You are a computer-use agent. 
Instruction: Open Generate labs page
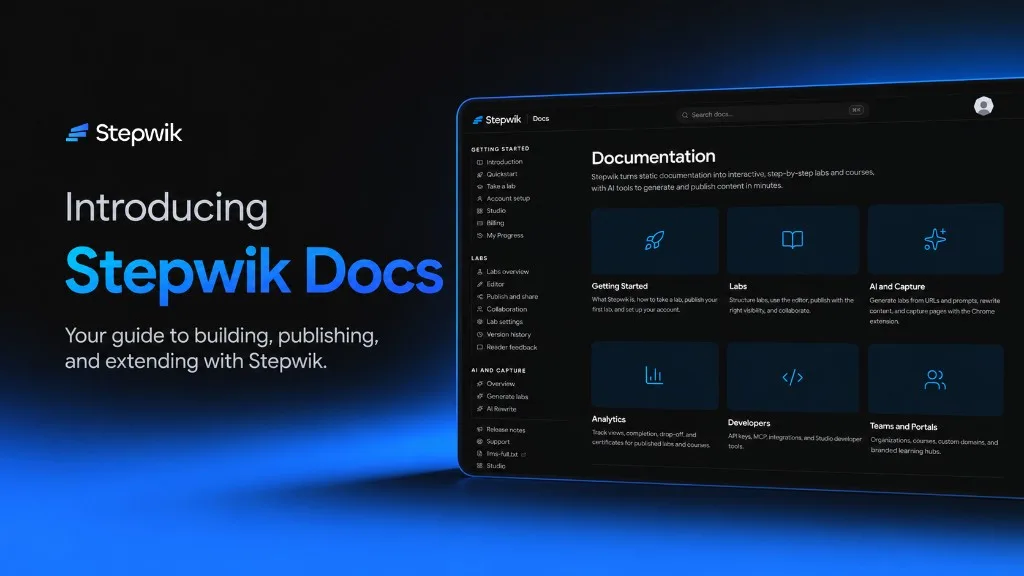[507, 396]
